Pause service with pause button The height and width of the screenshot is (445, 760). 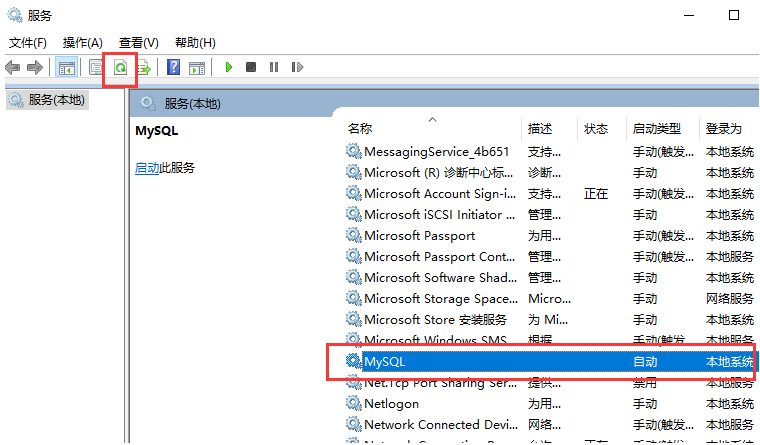coord(274,67)
